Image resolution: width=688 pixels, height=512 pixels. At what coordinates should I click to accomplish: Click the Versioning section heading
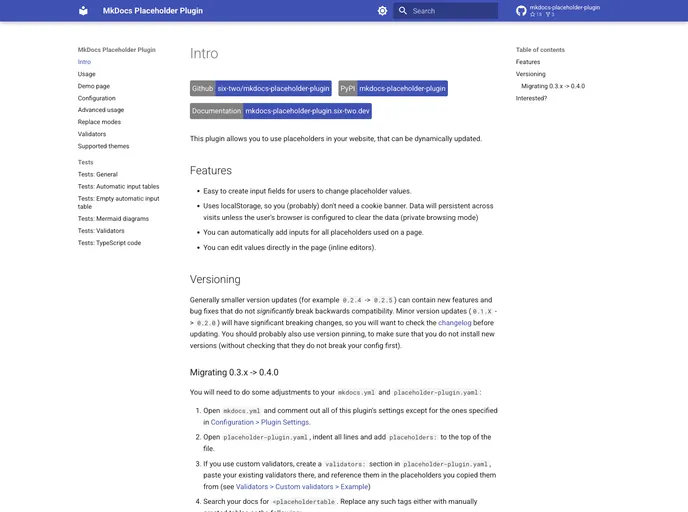click(215, 279)
